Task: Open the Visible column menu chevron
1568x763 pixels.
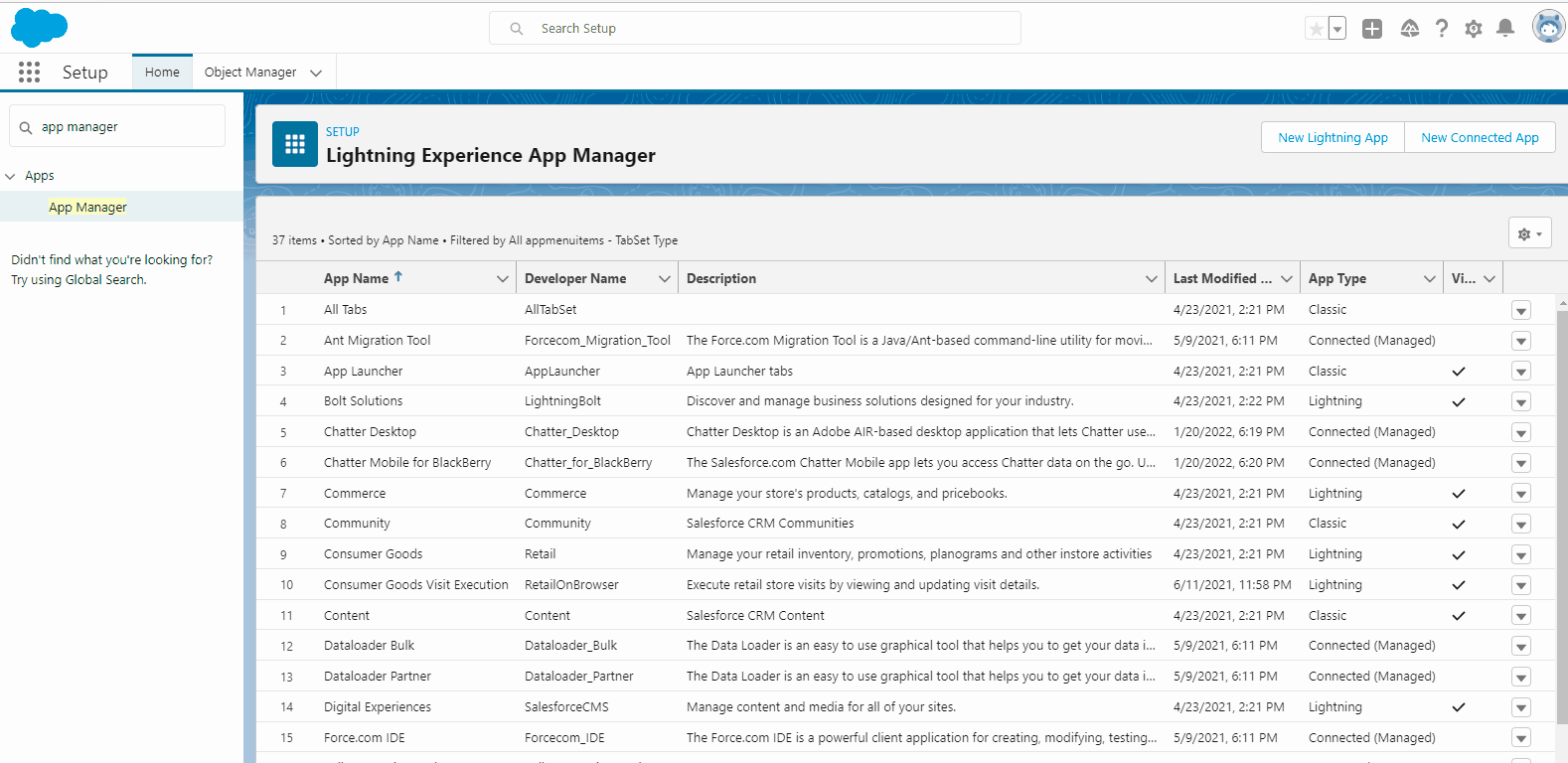Action: pyautogui.click(x=1490, y=279)
